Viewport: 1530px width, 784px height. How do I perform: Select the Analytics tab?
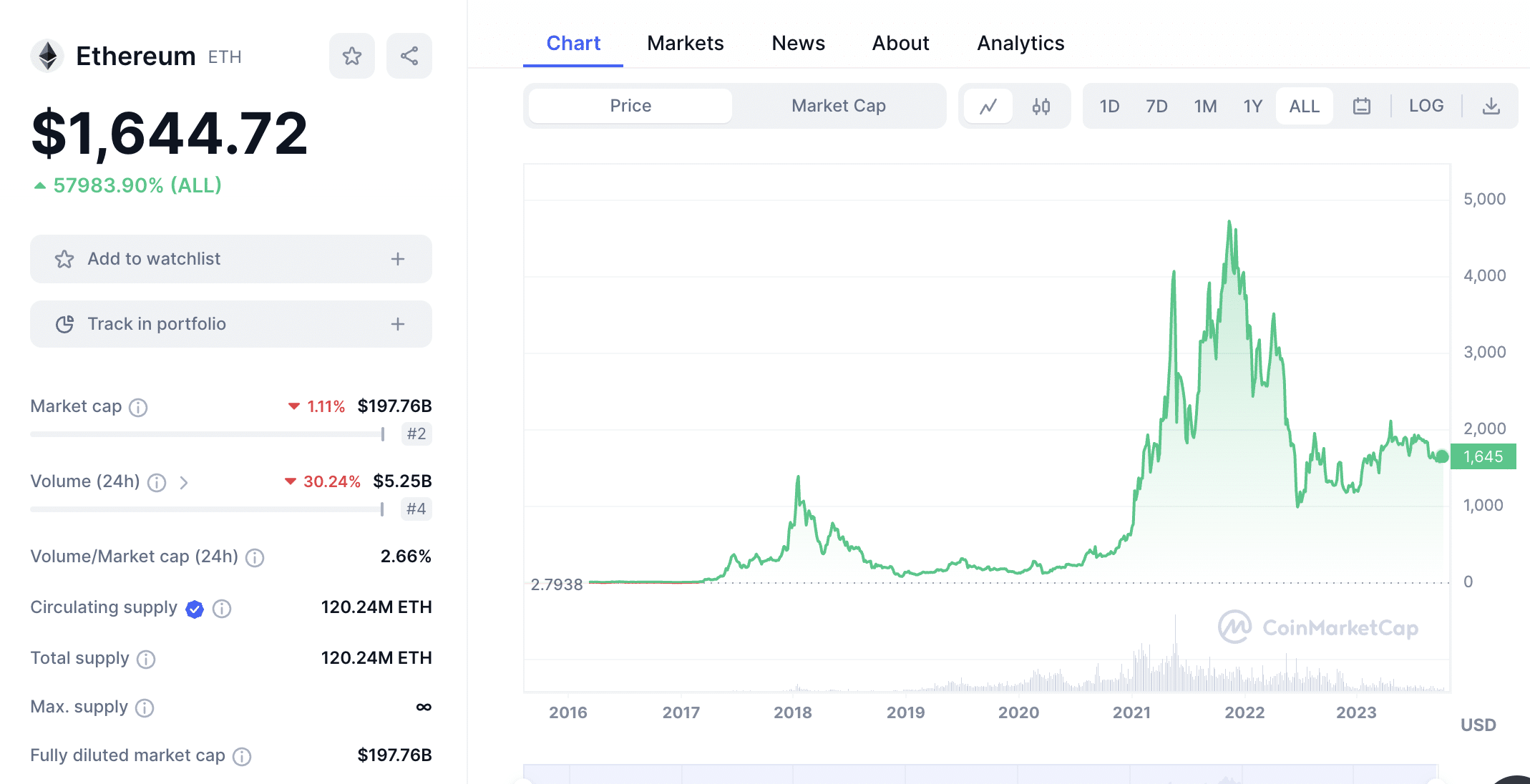click(x=1020, y=43)
